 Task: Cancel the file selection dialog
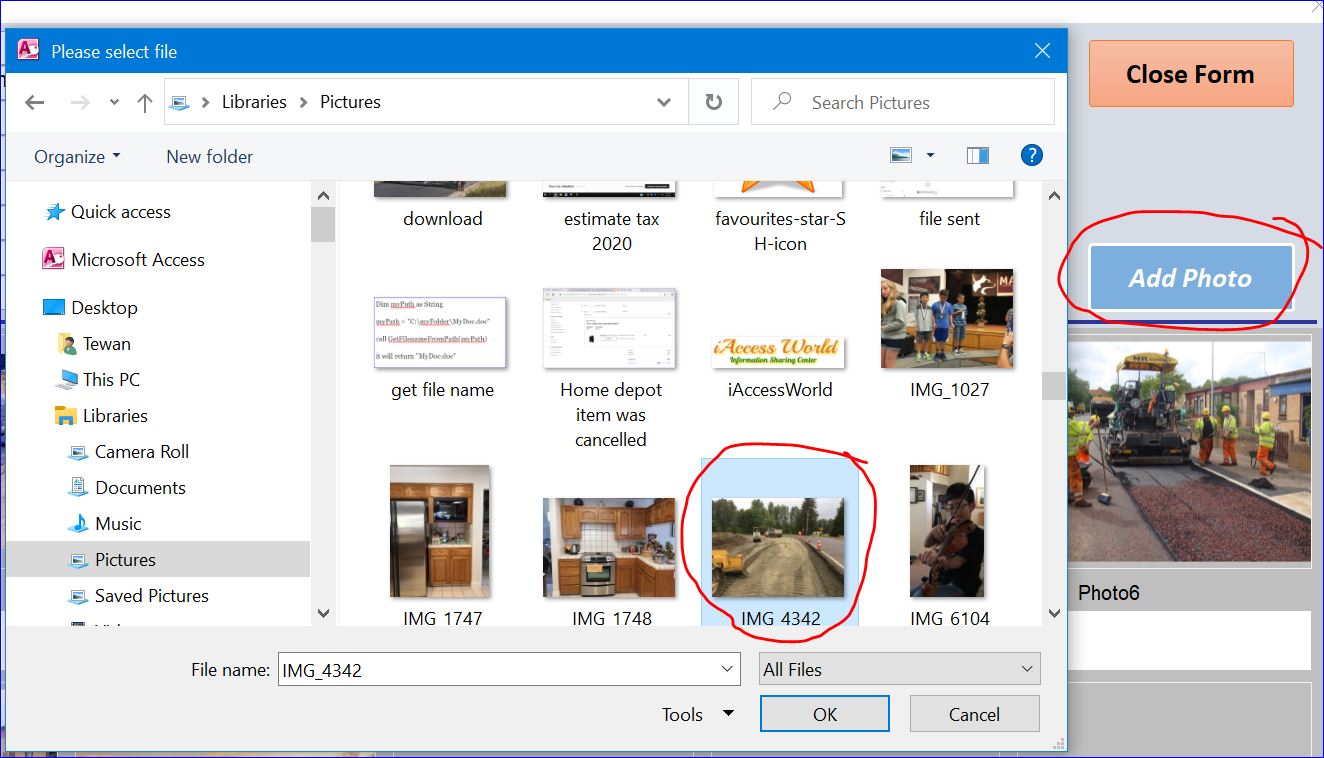point(974,714)
